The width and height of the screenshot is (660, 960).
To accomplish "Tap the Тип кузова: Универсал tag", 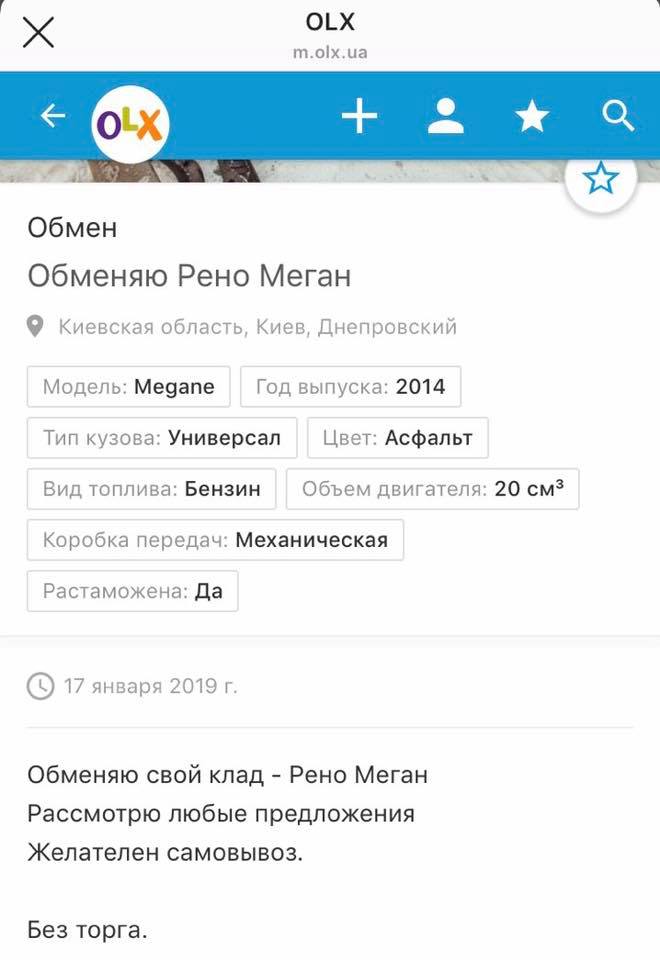I will [165, 437].
